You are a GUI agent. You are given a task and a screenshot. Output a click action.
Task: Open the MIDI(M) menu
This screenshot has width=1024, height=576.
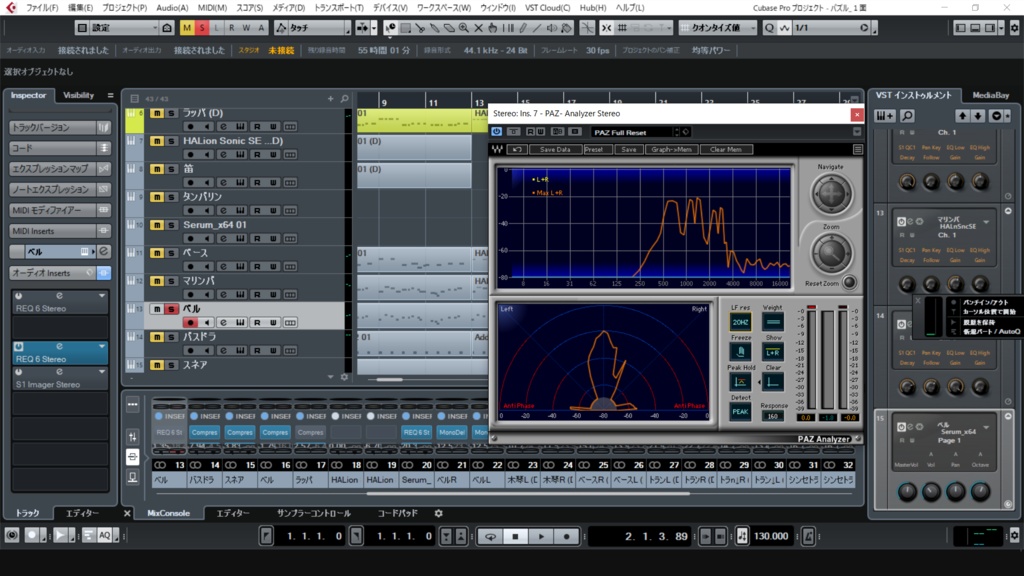pos(212,8)
